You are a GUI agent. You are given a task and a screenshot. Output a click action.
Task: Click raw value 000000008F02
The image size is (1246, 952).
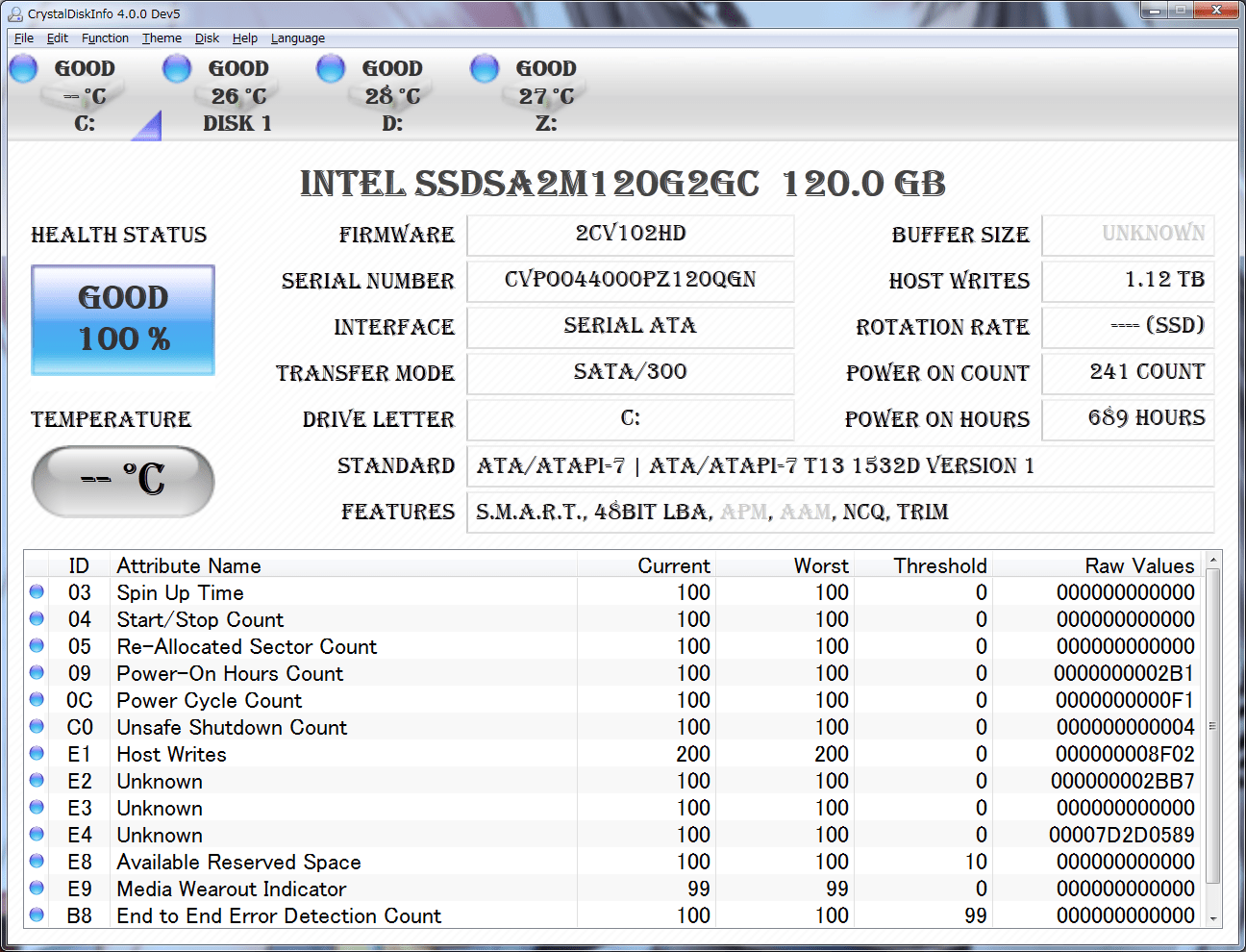(1125, 754)
